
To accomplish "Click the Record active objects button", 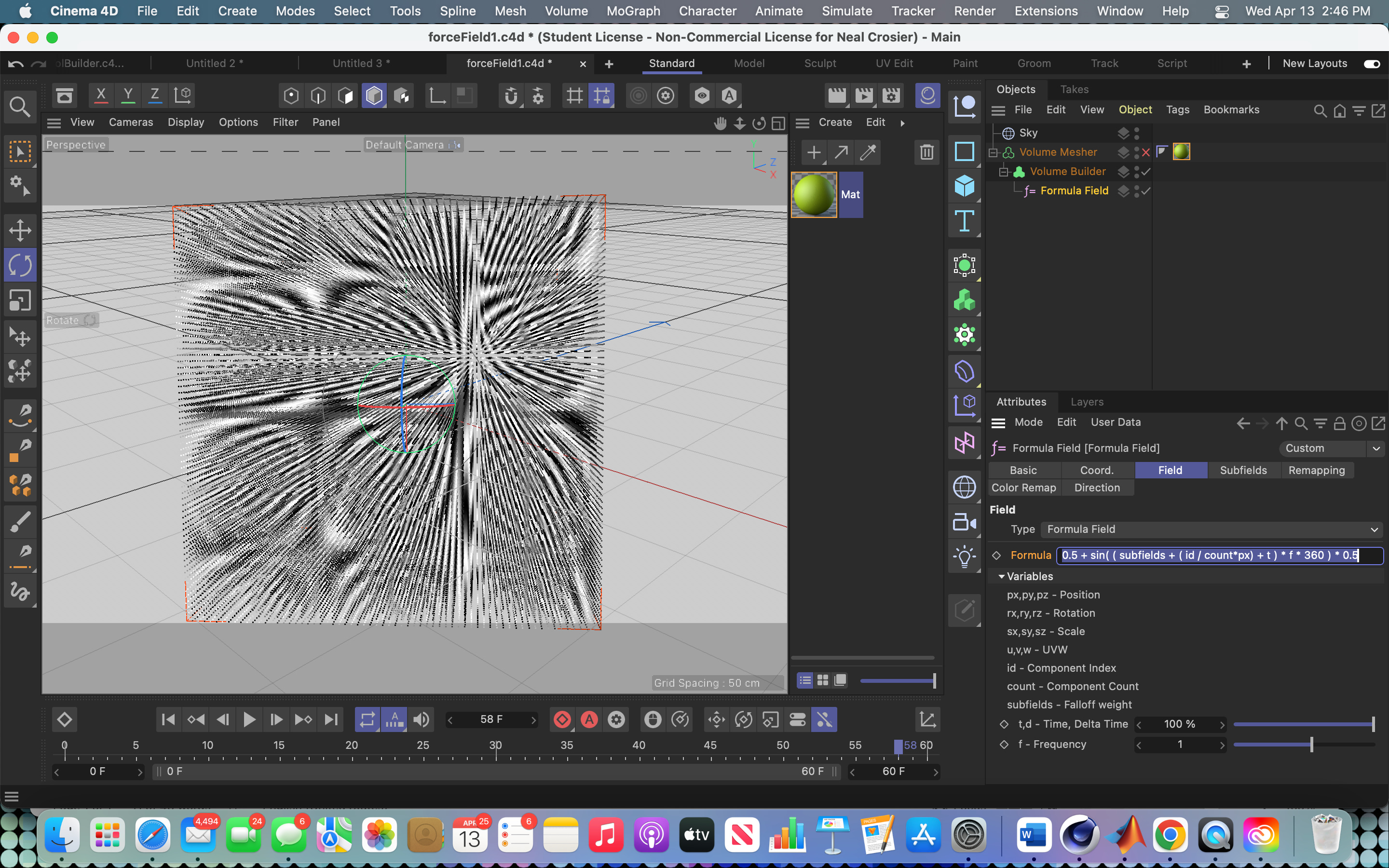I will [x=562, y=719].
